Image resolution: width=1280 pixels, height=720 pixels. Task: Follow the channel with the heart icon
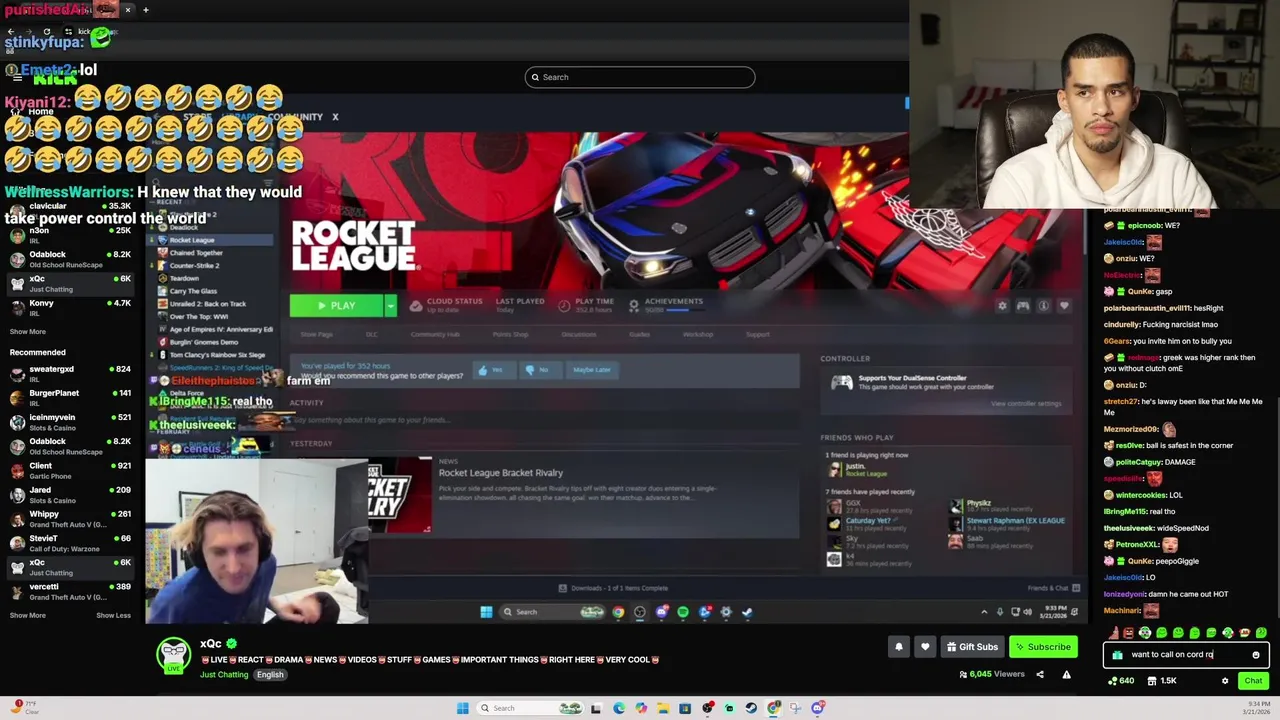(x=925, y=647)
